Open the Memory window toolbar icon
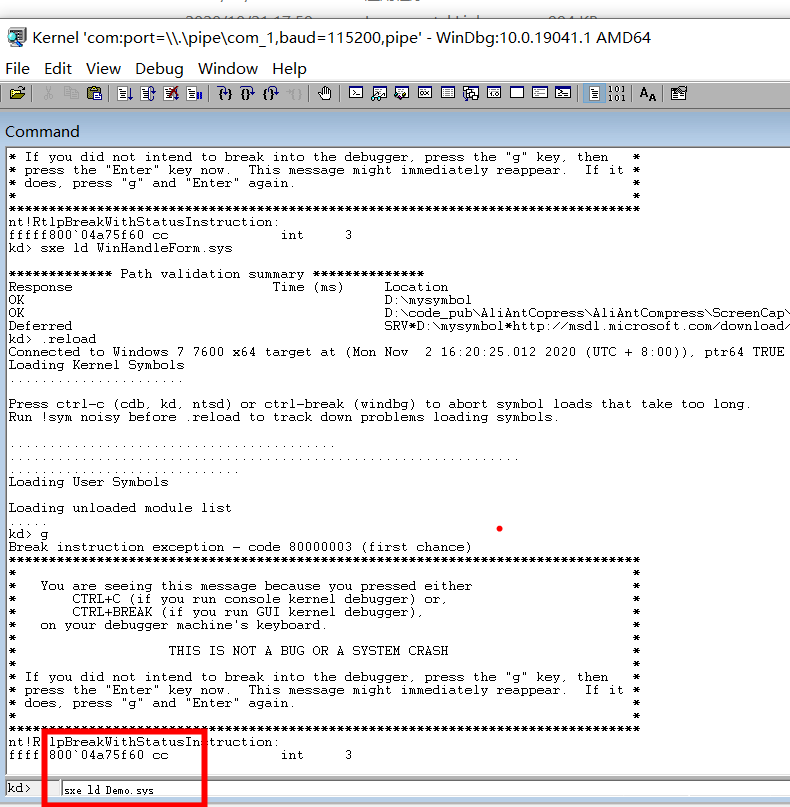This screenshot has height=807, width=790. (x=448, y=93)
